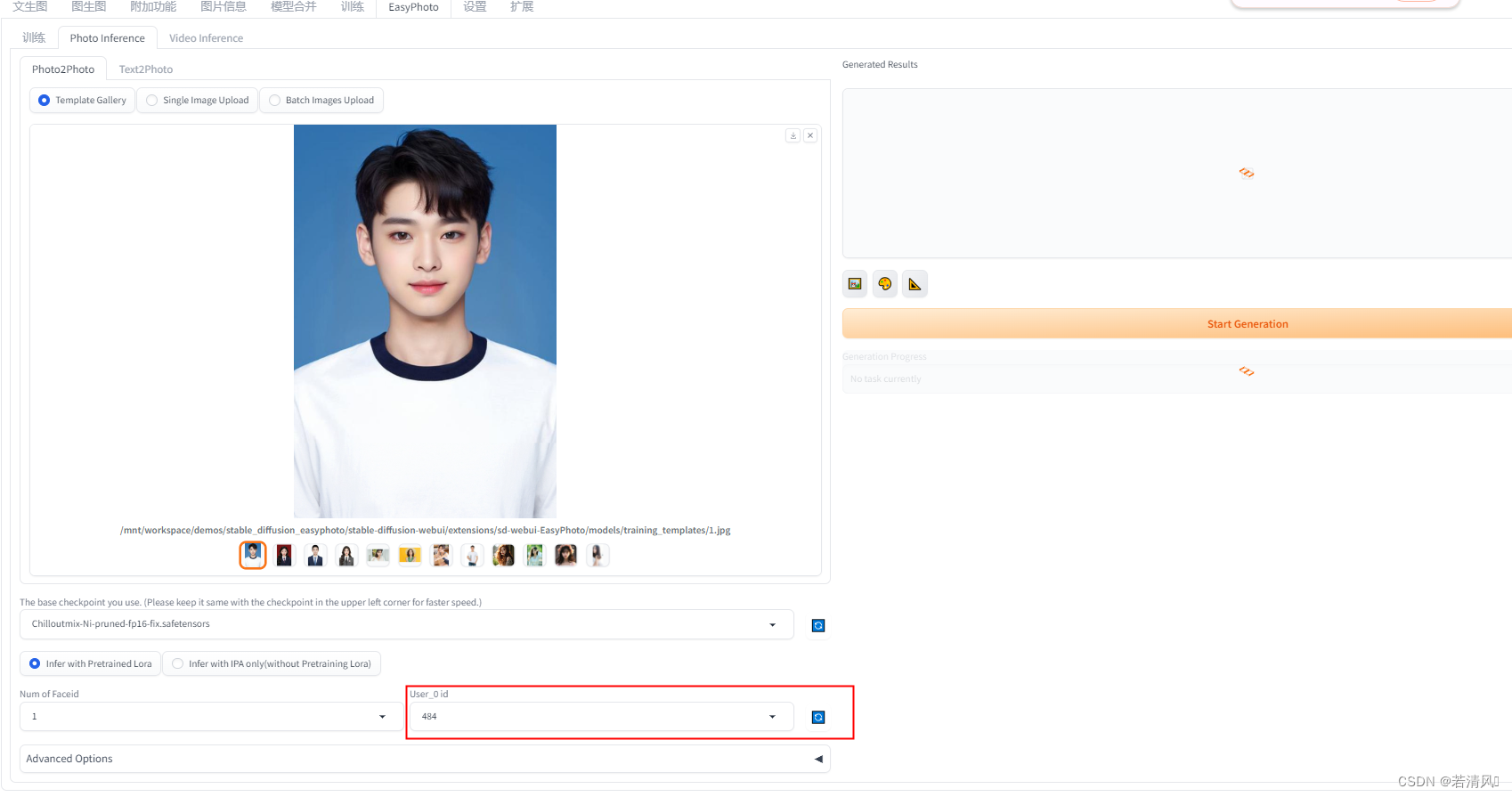The height and width of the screenshot is (797, 1512).
Task: Switch to the Video Inference tab
Action: click(x=206, y=38)
